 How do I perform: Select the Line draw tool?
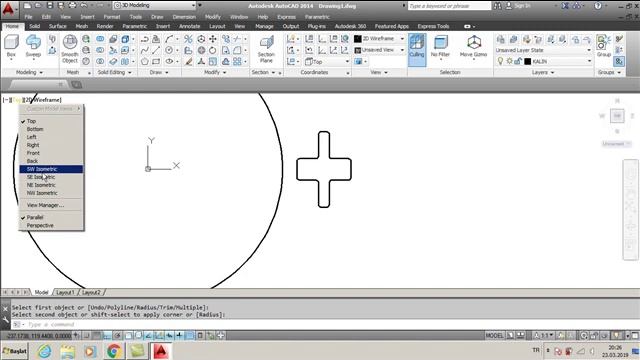click(156, 50)
